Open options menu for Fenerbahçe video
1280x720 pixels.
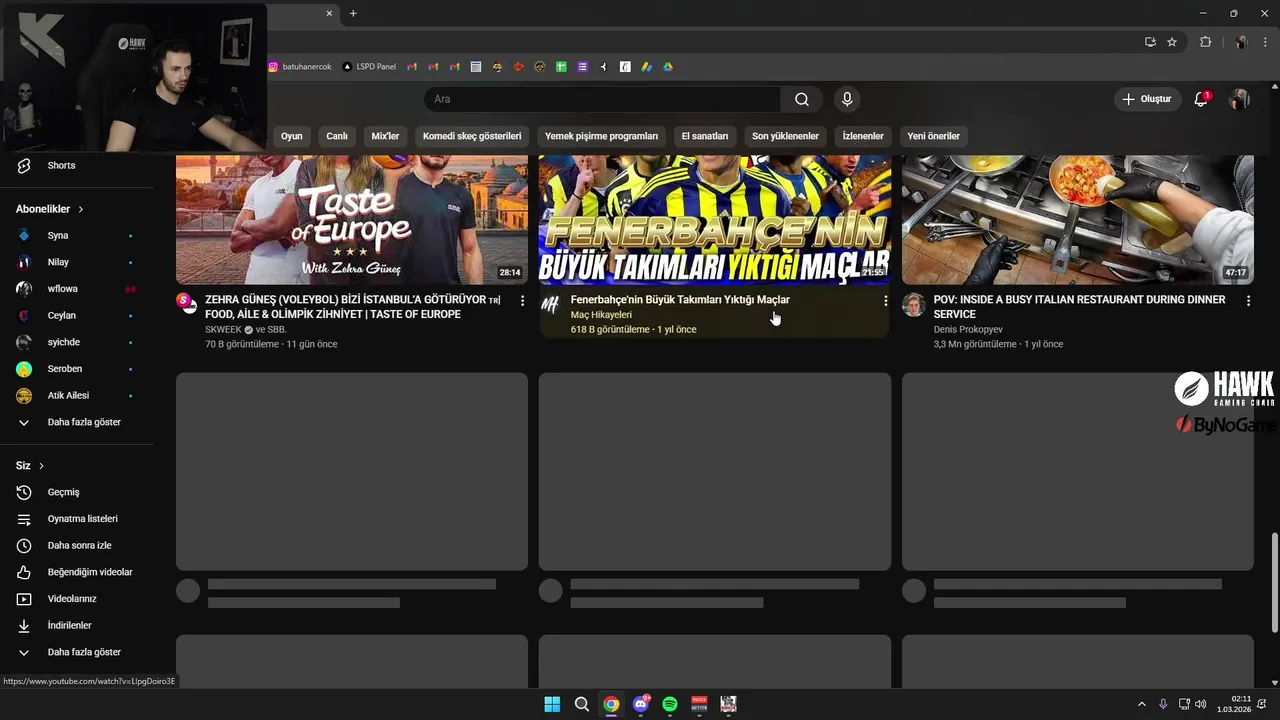coord(885,301)
